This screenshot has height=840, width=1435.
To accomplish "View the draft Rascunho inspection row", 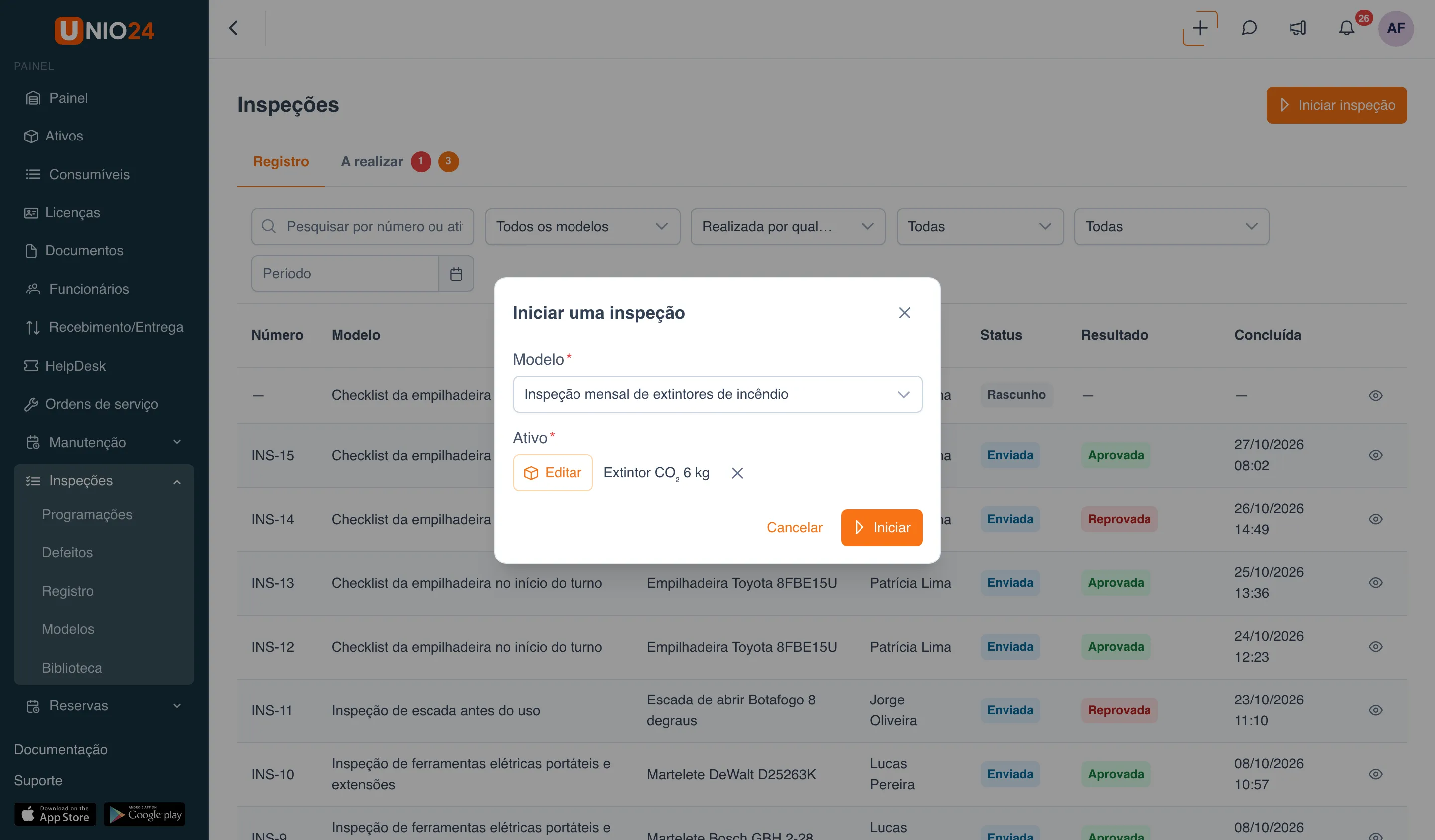I will coord(1376,396).
